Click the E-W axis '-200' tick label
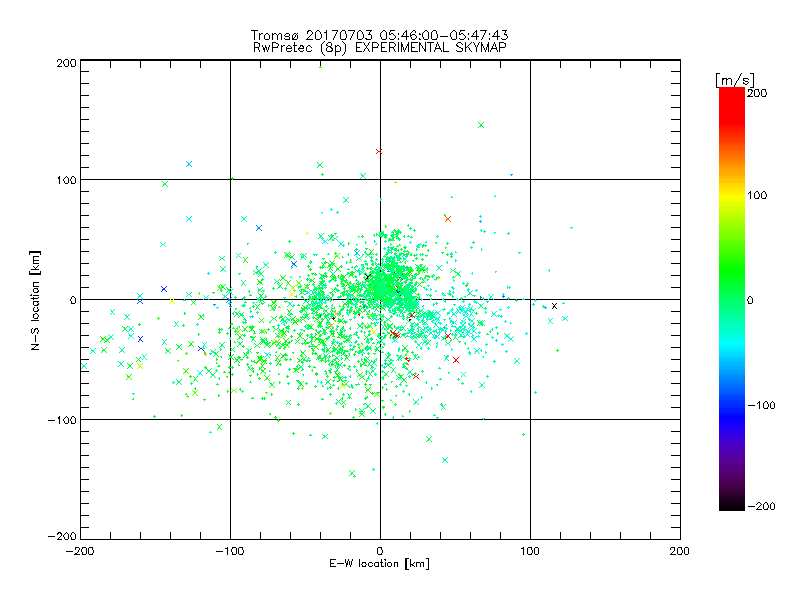Image resolution: width=800 pixels, height=600 pixels. (x=80, y=551)
